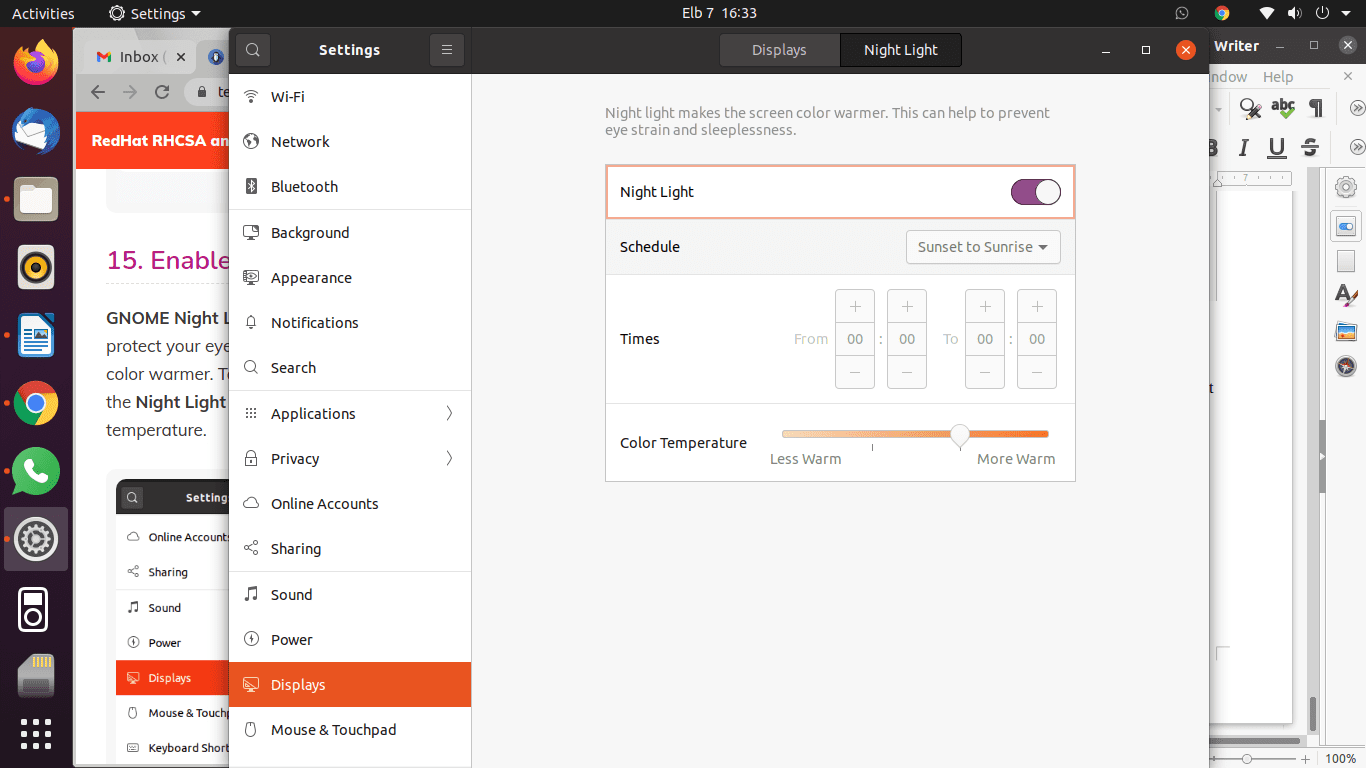
Task: Click the Writer 100% zoom value
Action: (1341, 759)
